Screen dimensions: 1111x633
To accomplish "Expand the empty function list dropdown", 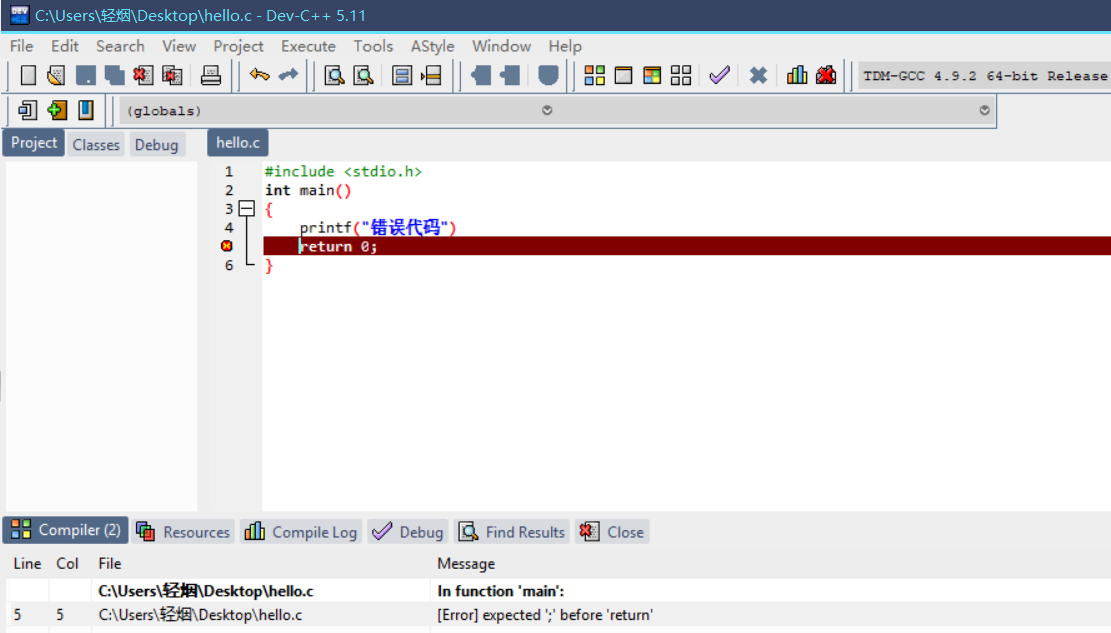I will [x=984, y=111].
